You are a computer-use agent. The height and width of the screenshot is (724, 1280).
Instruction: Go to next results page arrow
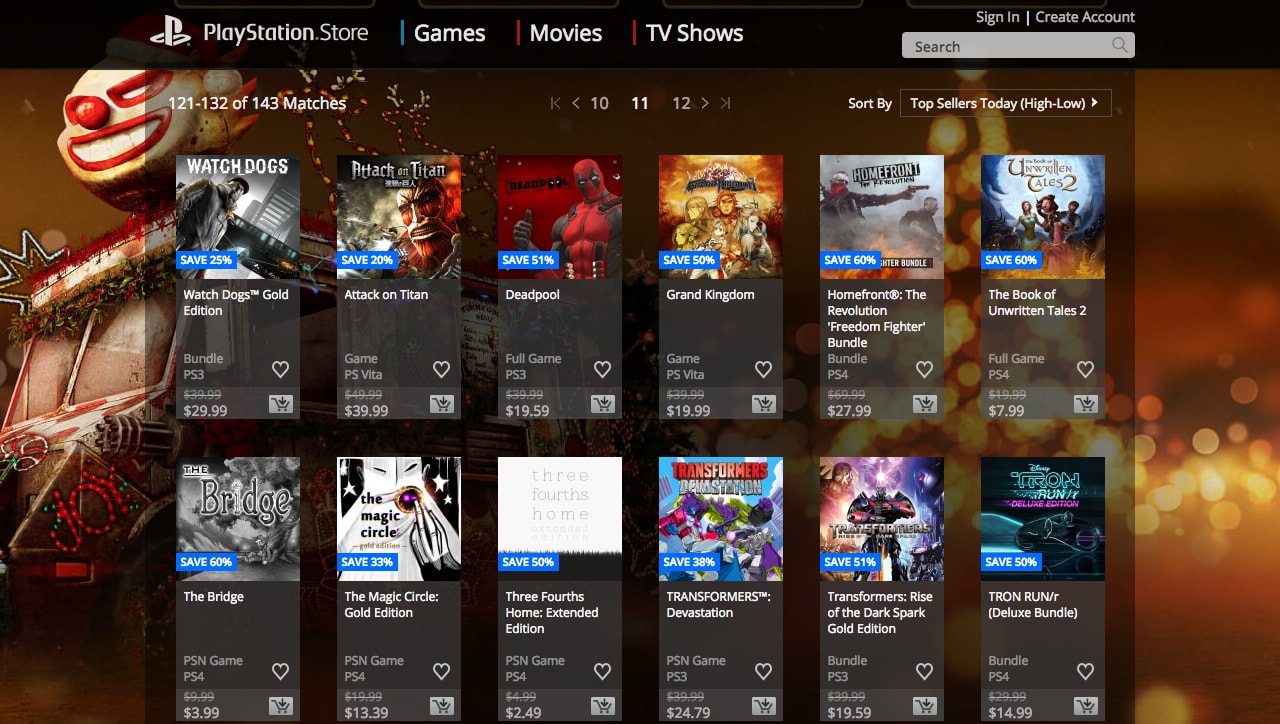705,103
